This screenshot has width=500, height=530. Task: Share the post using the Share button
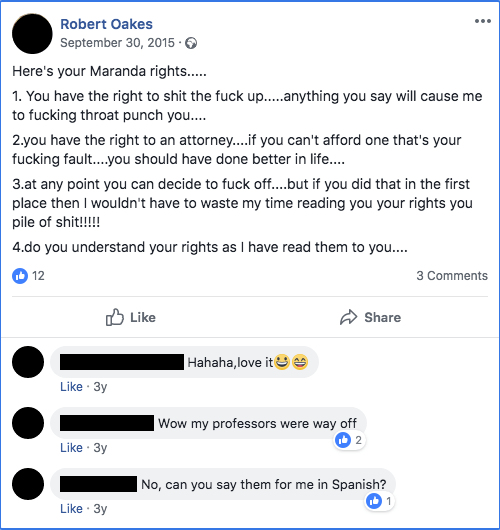tap(370, 317)
